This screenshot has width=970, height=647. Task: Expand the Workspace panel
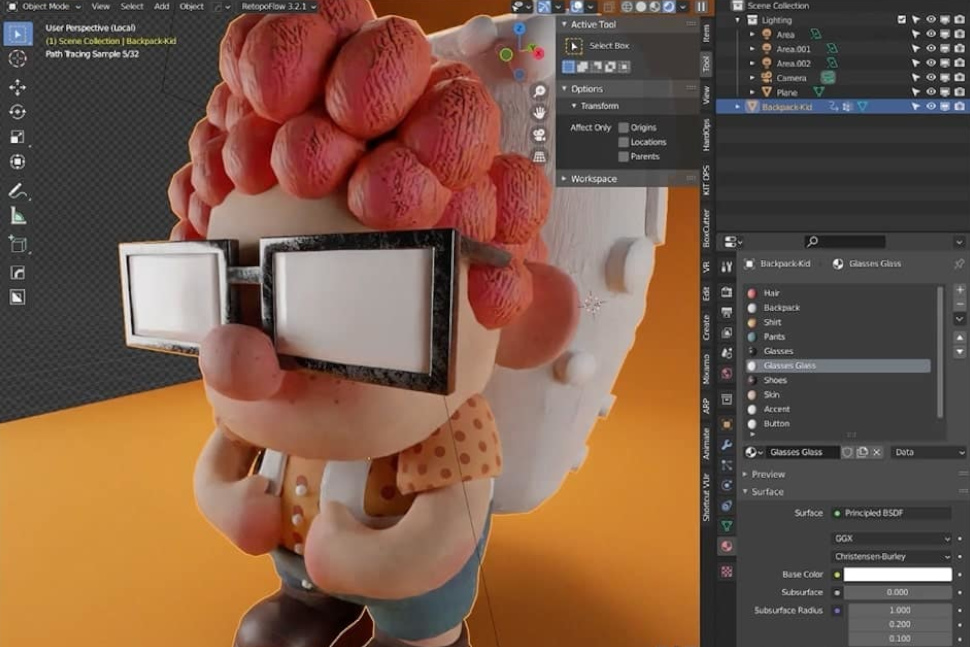(593, 179)
